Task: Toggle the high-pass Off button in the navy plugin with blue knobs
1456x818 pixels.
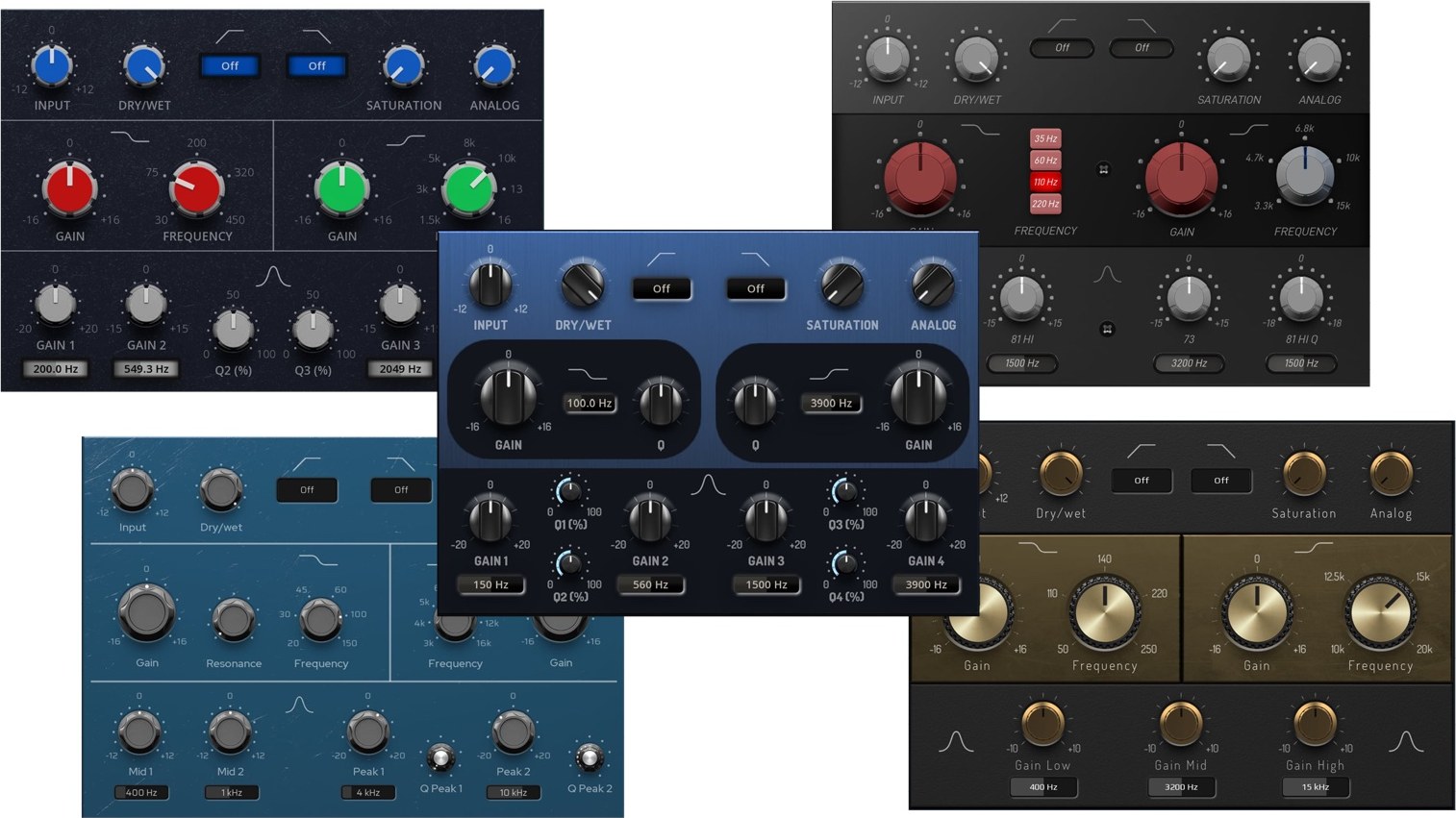Action: click(x=230, y=65)
